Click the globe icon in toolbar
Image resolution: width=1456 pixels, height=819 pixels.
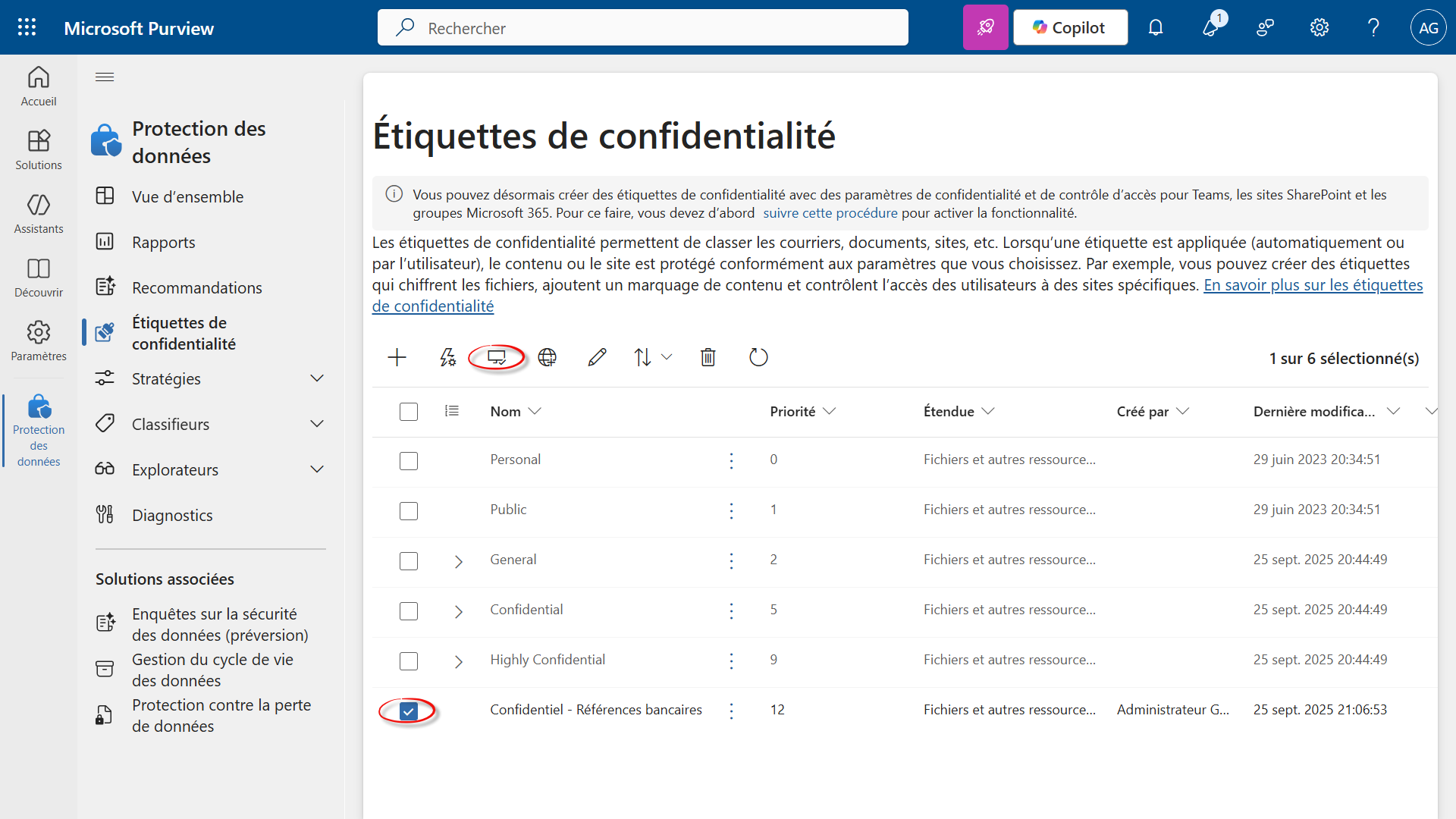[x=547, y=357]
